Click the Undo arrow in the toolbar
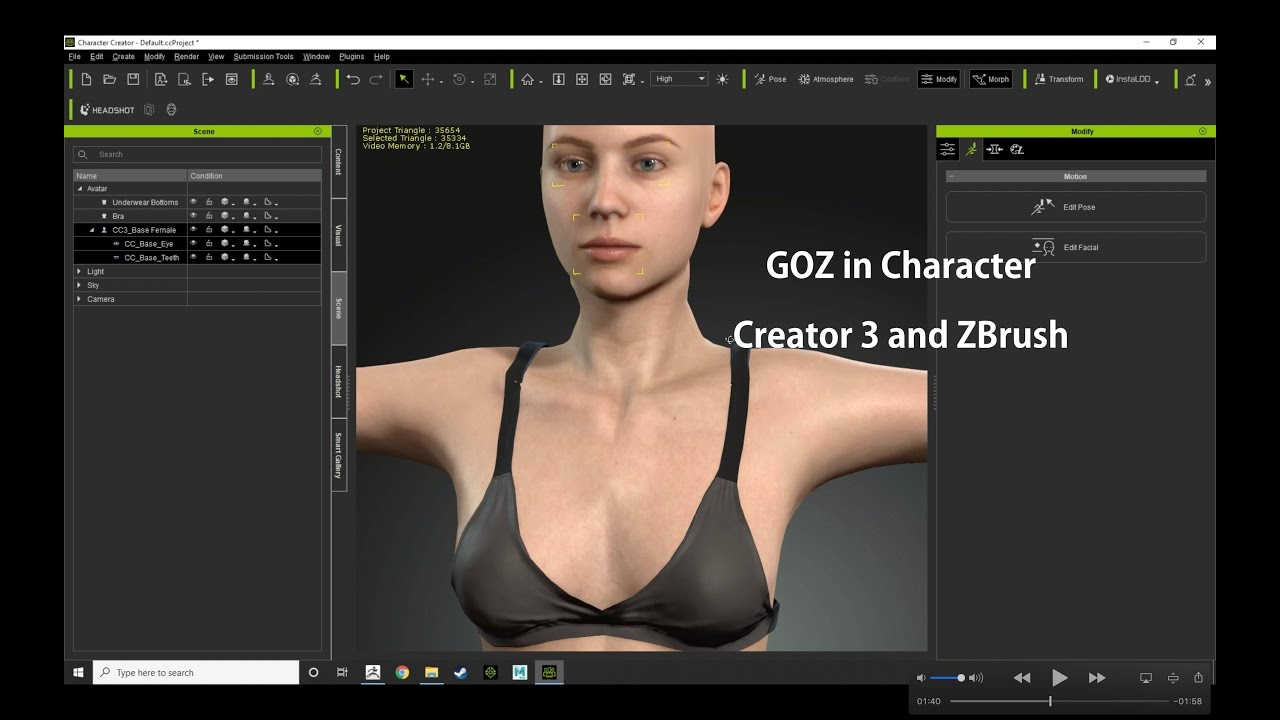The width and height of the screenshot is (1280, 720). coord(353,79)
